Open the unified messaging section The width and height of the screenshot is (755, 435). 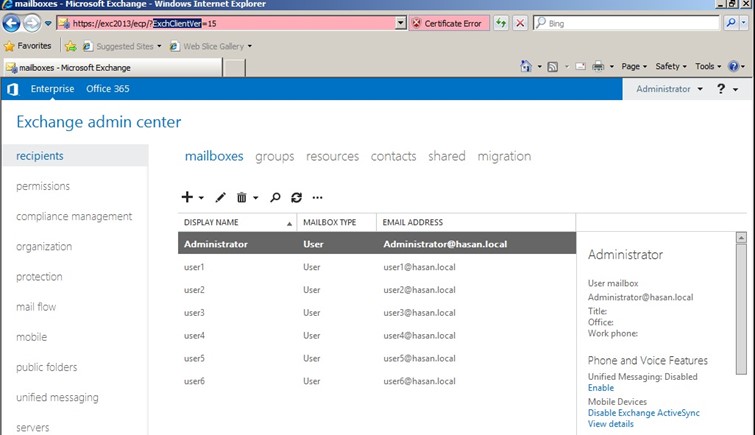[x=57, y=397]
